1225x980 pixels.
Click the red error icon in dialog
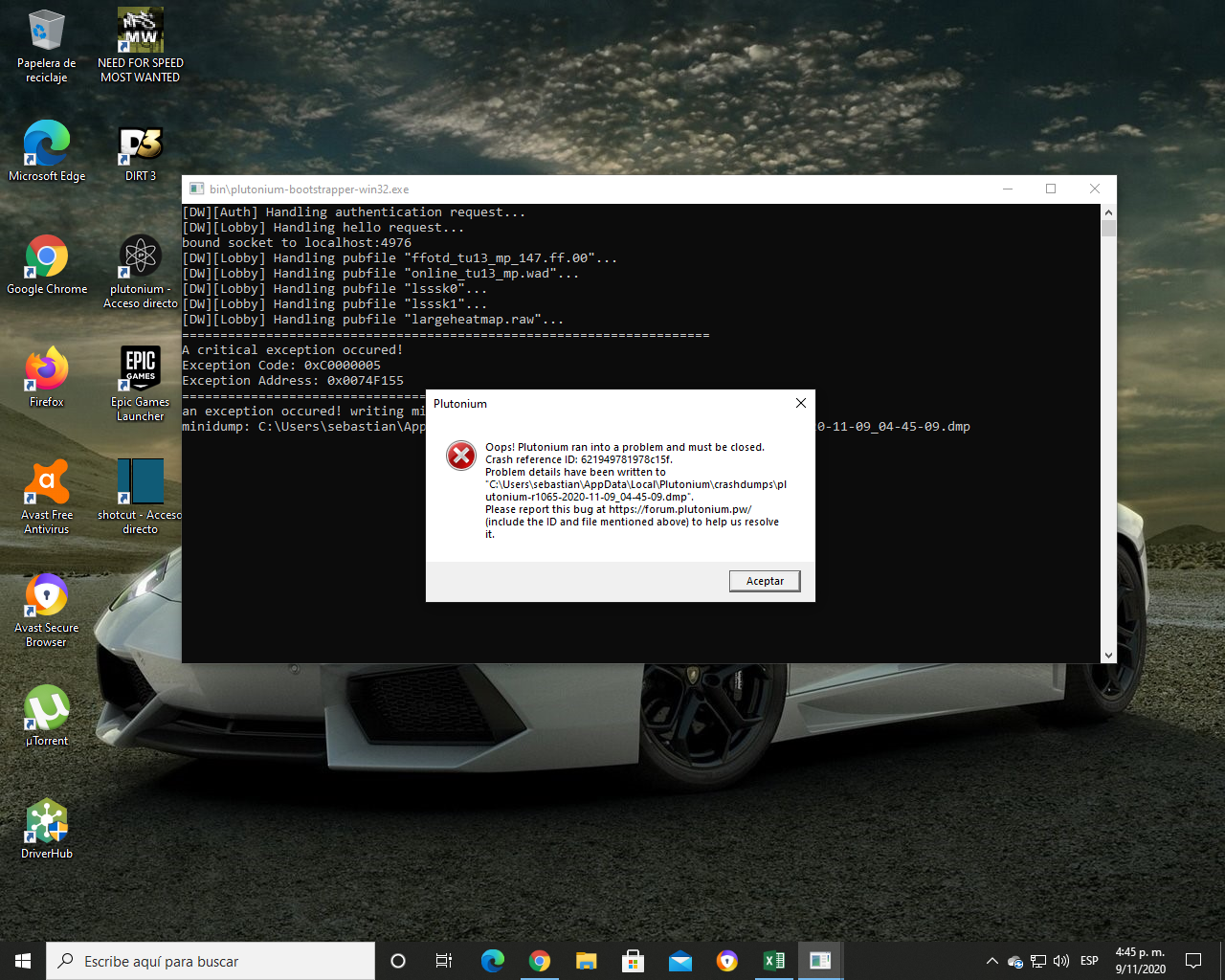tap(461, 456)
